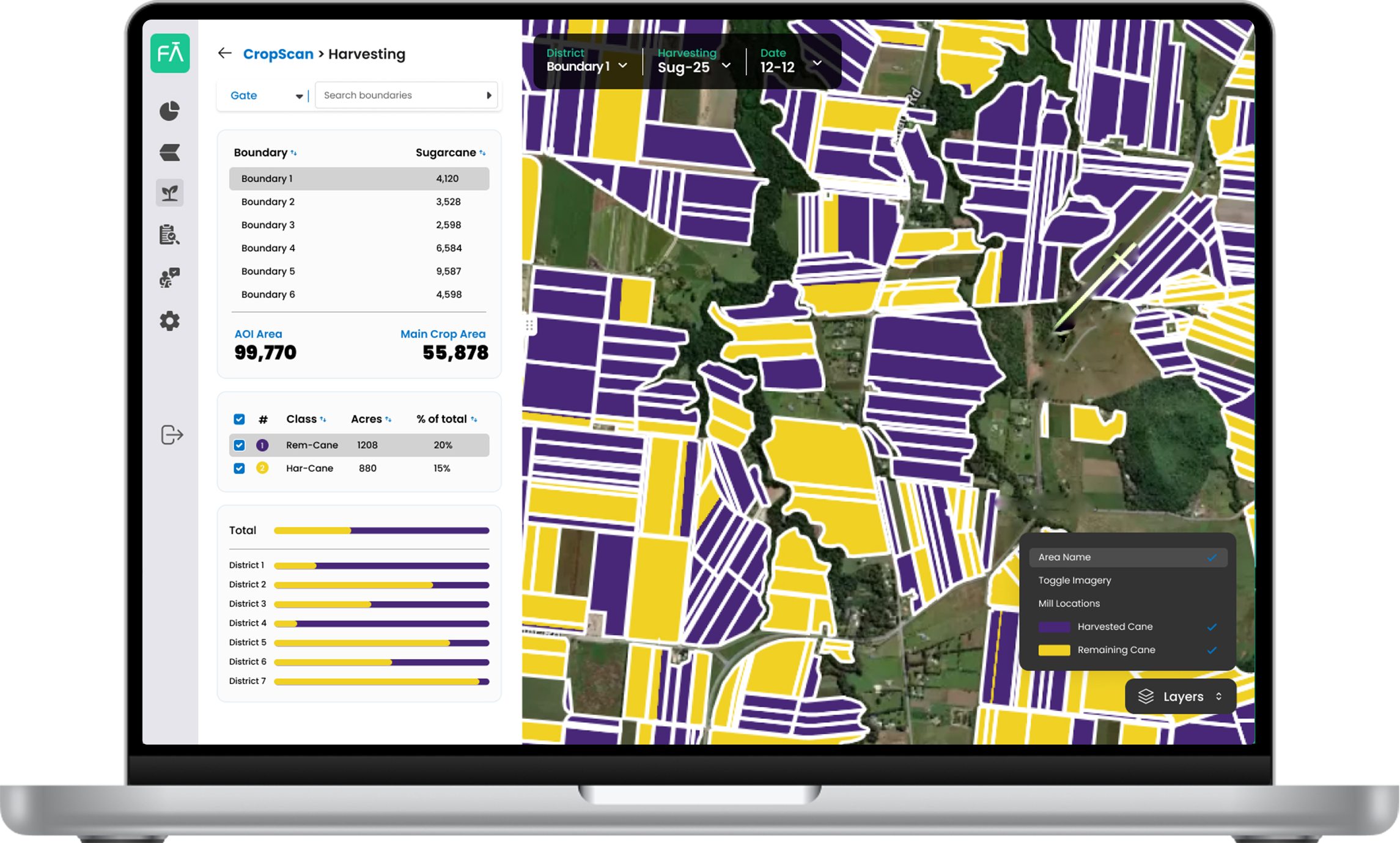Image resolution: width=1400 pixels, height=843 pixels.
Task: Select the crop seedling sidebar icon
Action: (169, 193)
